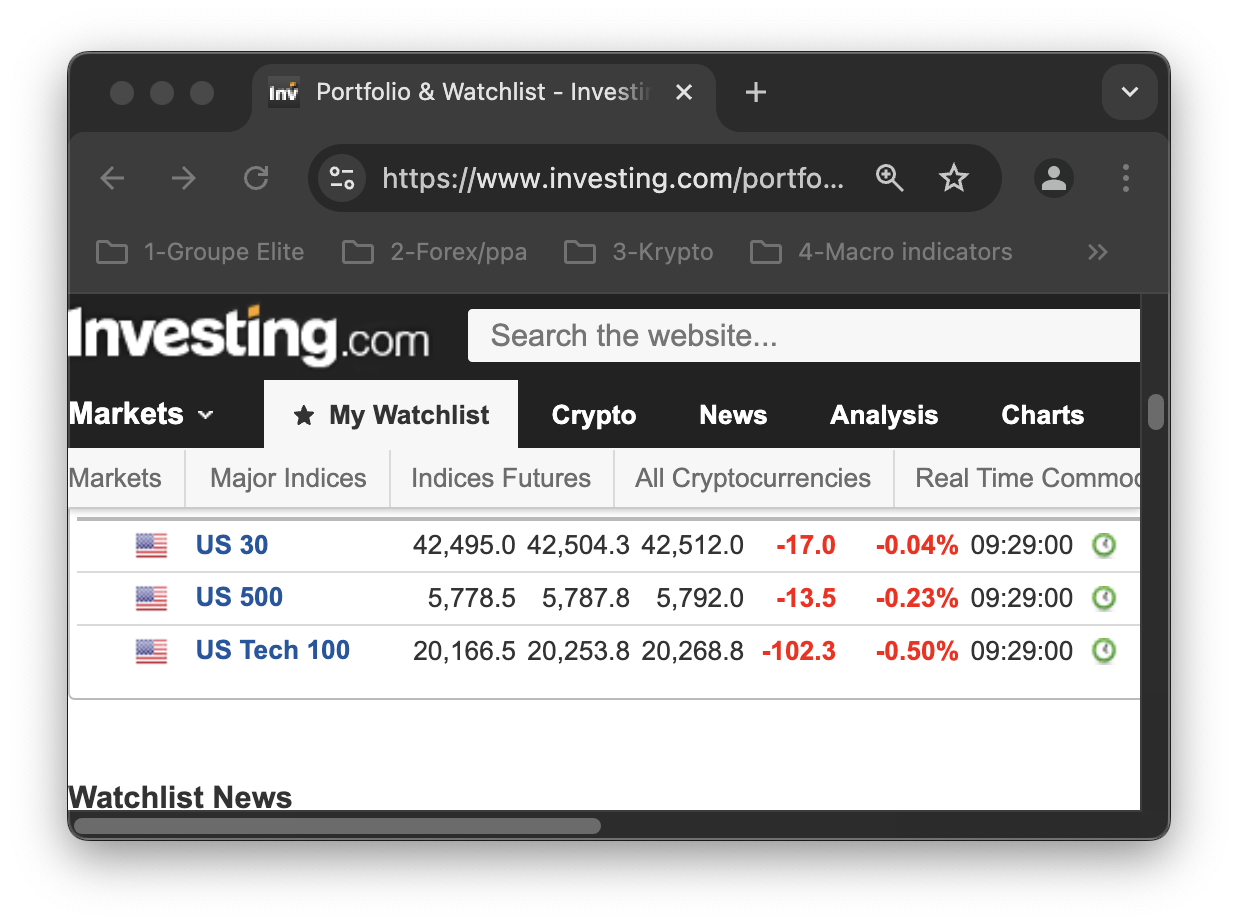
Task: Click the horizontal scrollbar thumb
Action: [x=337, y=826]
